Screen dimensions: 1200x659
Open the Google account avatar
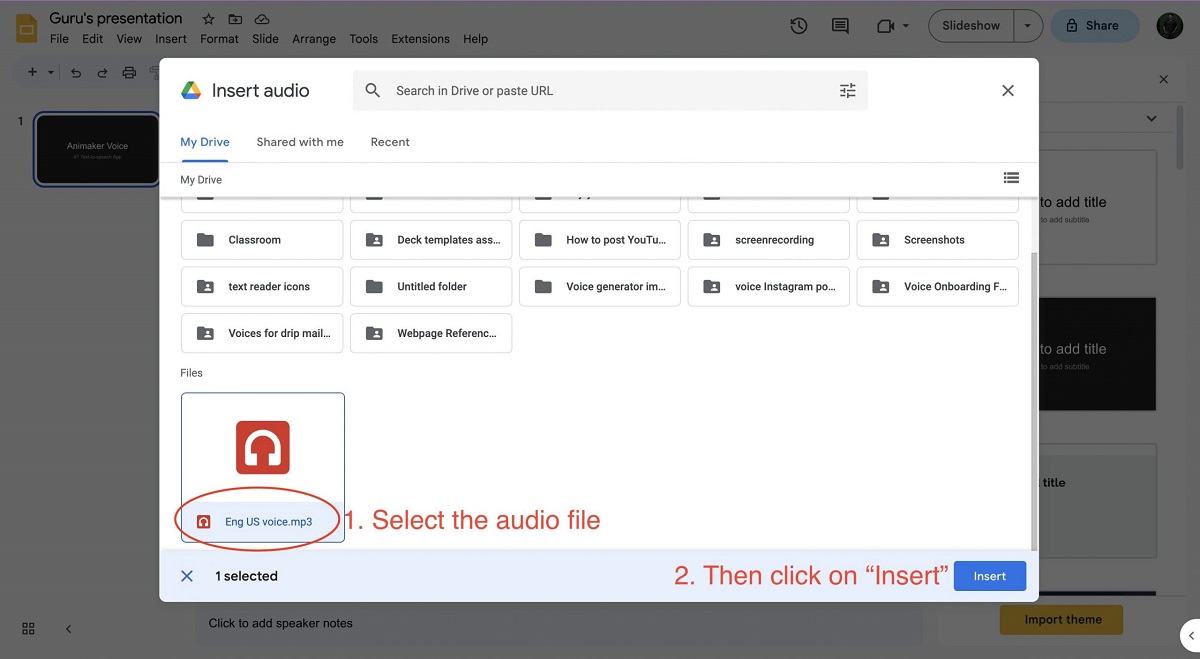[x=1170, y=26]
